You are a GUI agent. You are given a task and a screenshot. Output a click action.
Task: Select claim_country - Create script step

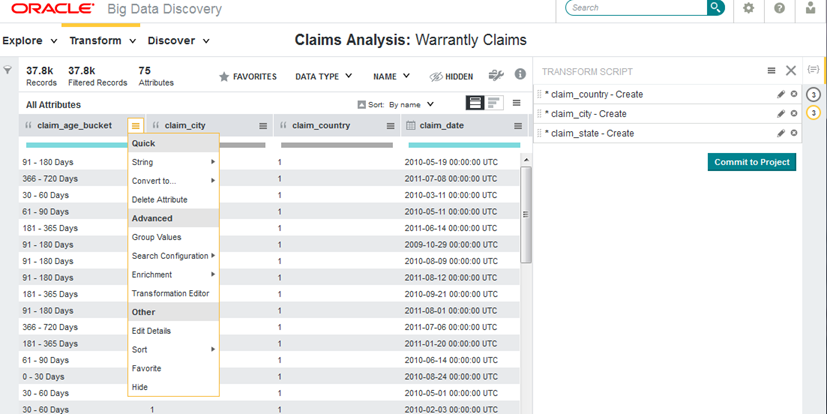667,94
